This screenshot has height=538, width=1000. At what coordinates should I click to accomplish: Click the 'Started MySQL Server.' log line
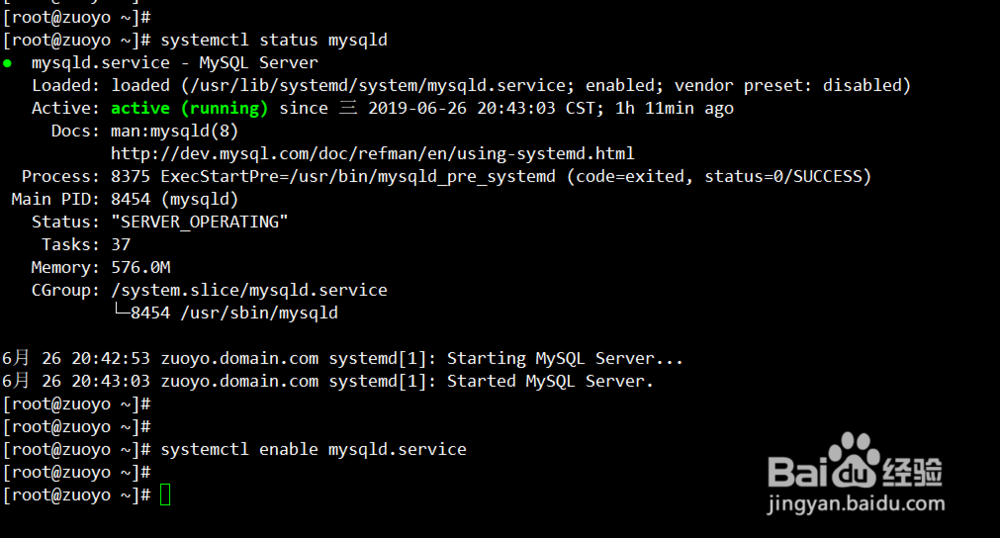tap(550, 381)
